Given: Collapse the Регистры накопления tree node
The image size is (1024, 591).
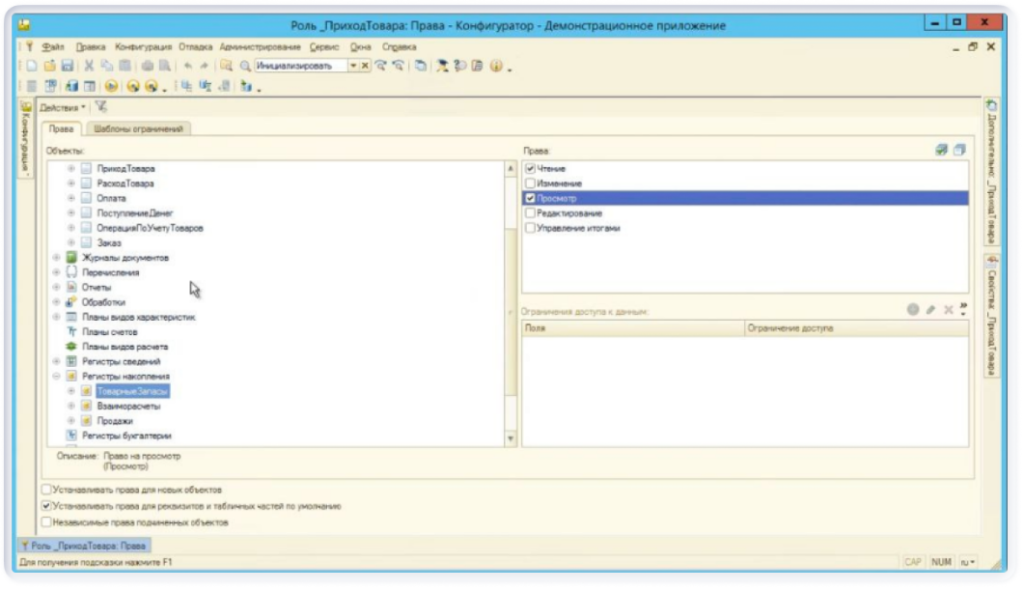Looking at the screenshot, I should 56,376.
